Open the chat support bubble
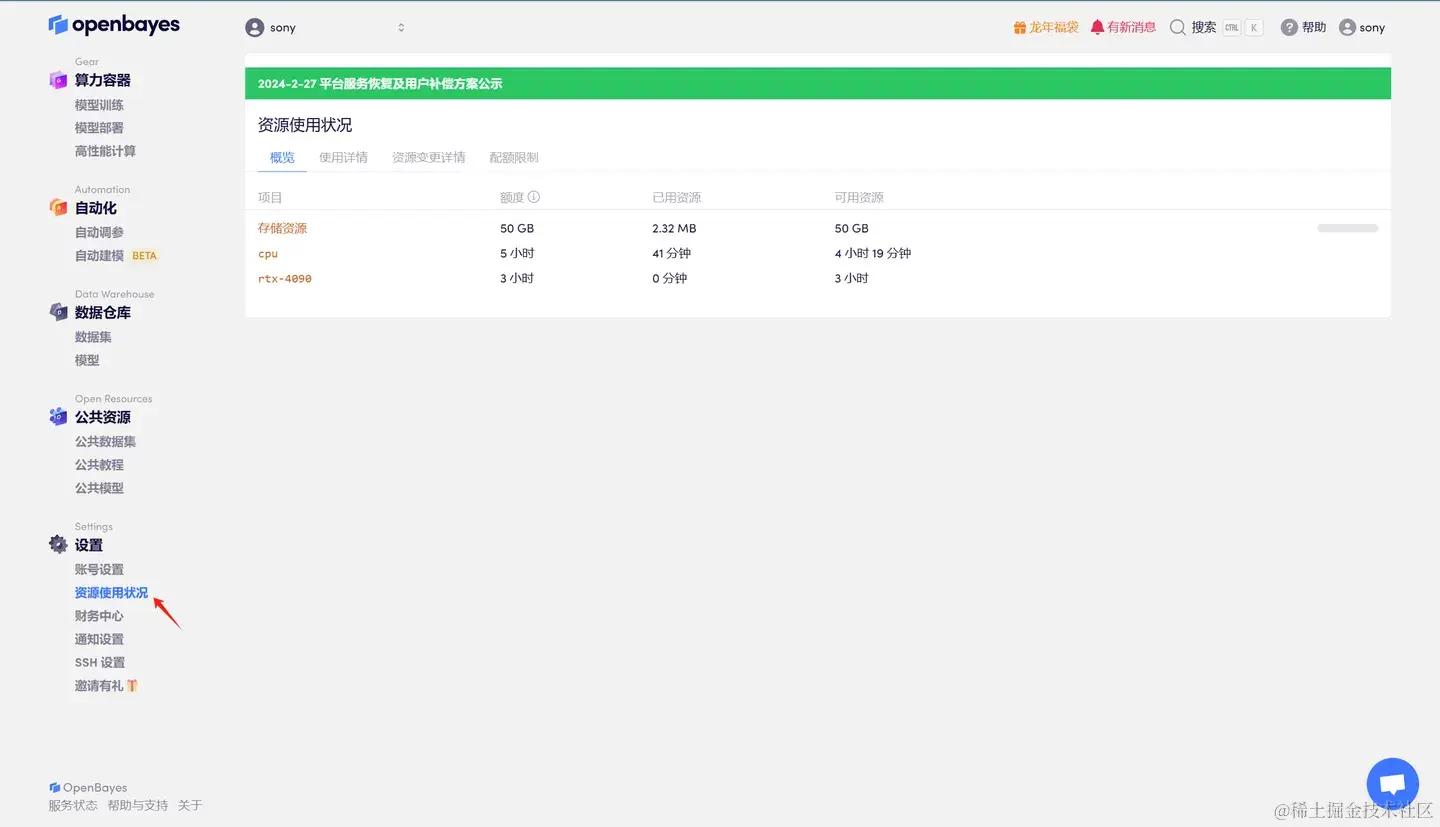Viewport: 1440px width, 827px height. coord(1392,783)
